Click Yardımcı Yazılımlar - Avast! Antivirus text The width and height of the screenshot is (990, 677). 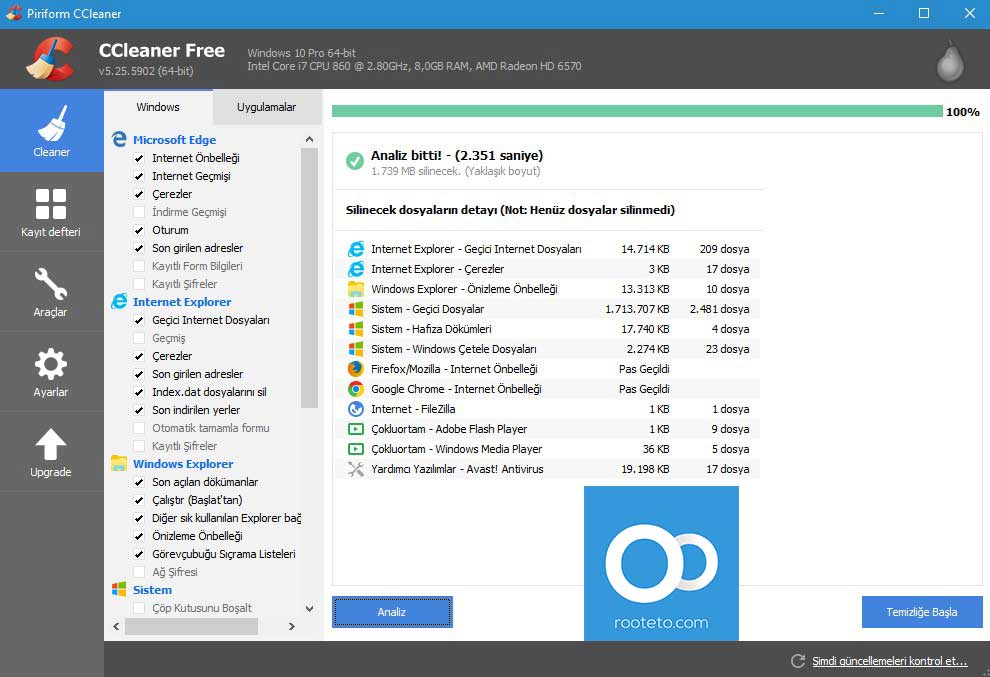[457, 469]
